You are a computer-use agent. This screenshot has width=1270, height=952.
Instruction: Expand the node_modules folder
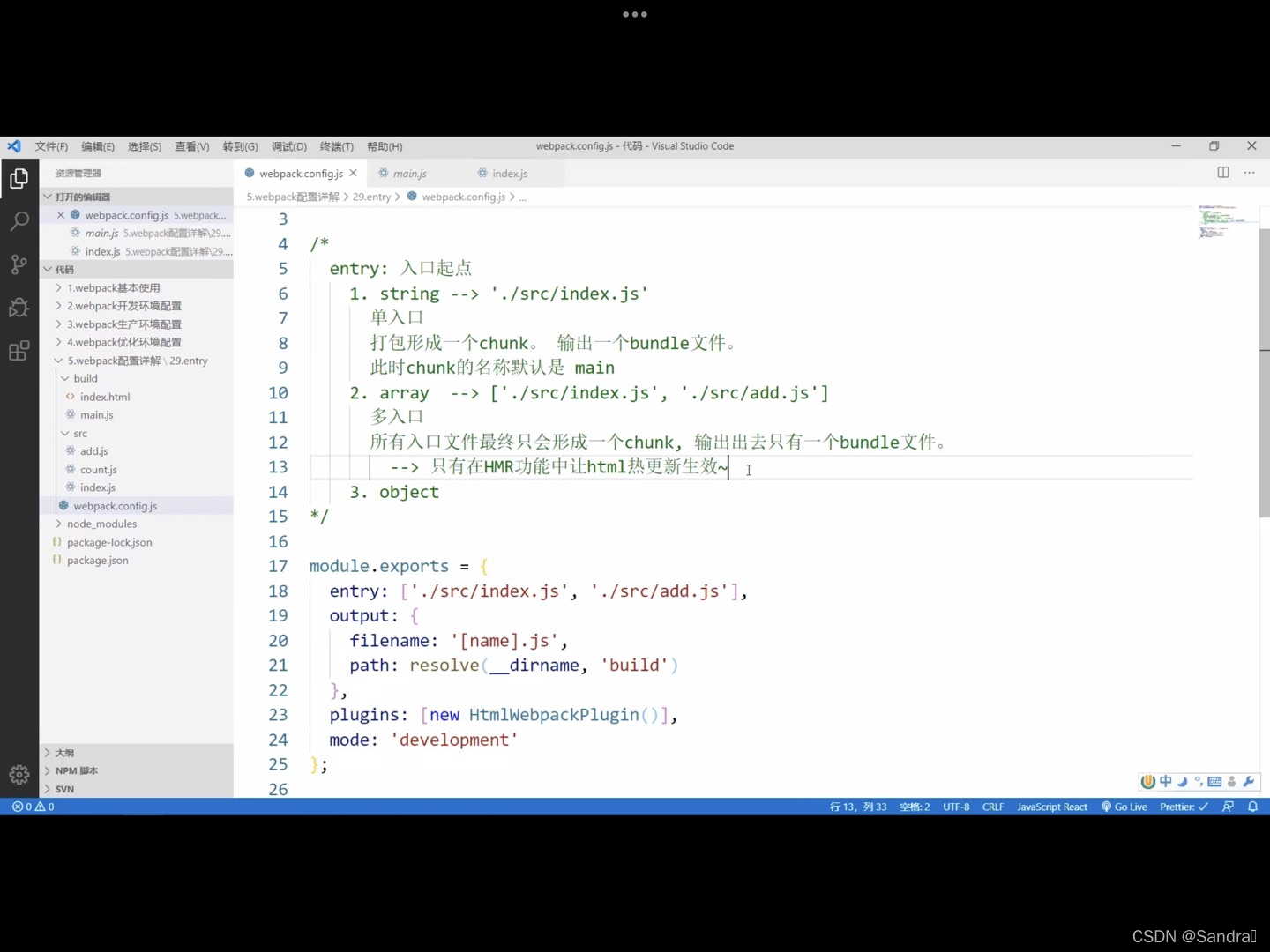(137, 524)
